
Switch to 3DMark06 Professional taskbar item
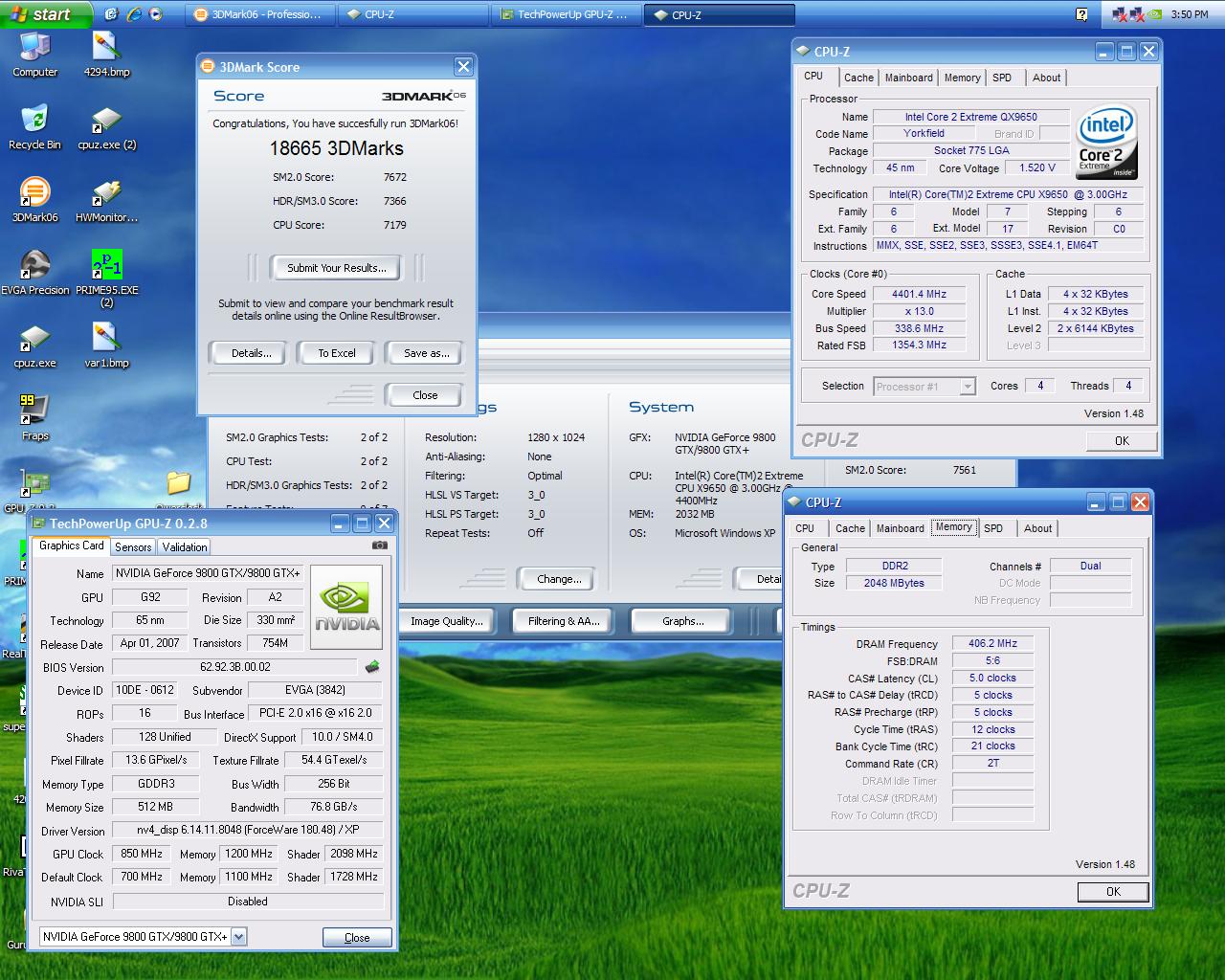260,14
